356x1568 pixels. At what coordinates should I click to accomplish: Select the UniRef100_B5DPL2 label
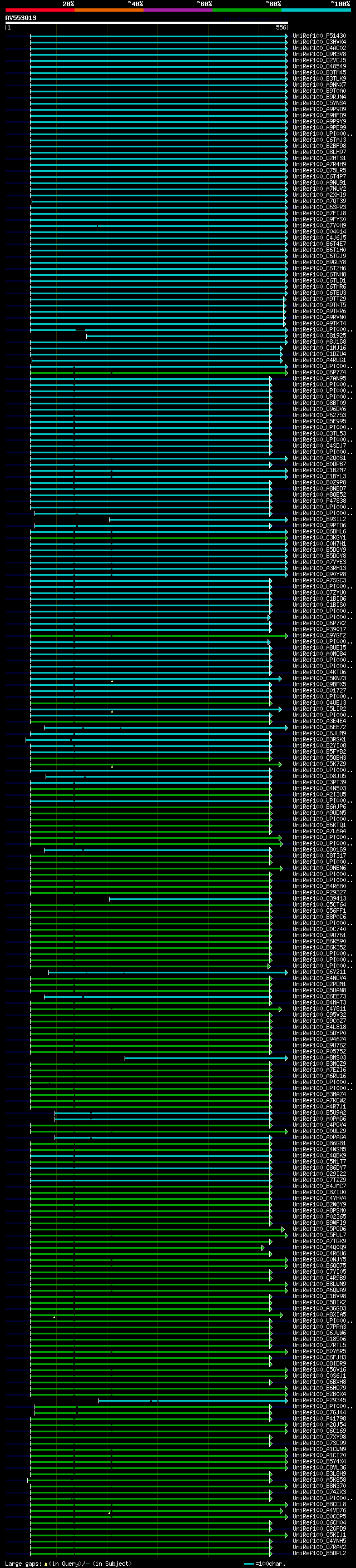point(319,1554)
